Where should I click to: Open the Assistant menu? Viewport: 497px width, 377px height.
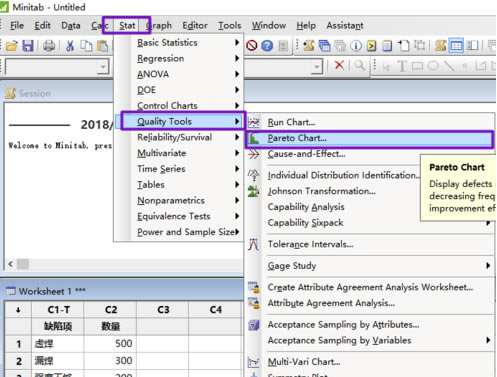[x=345, y=26]
